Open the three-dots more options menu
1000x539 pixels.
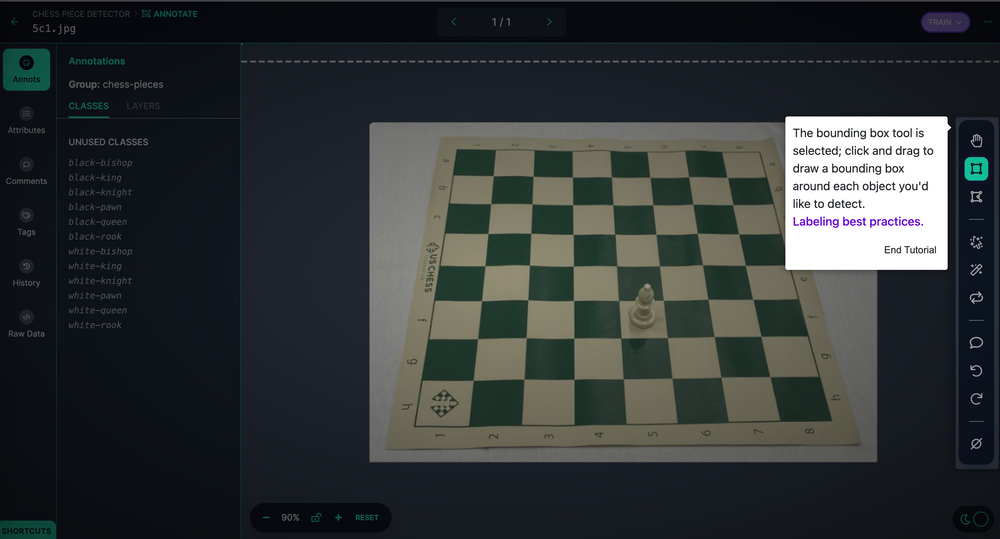pyautogui.click(x=983, y=22)
